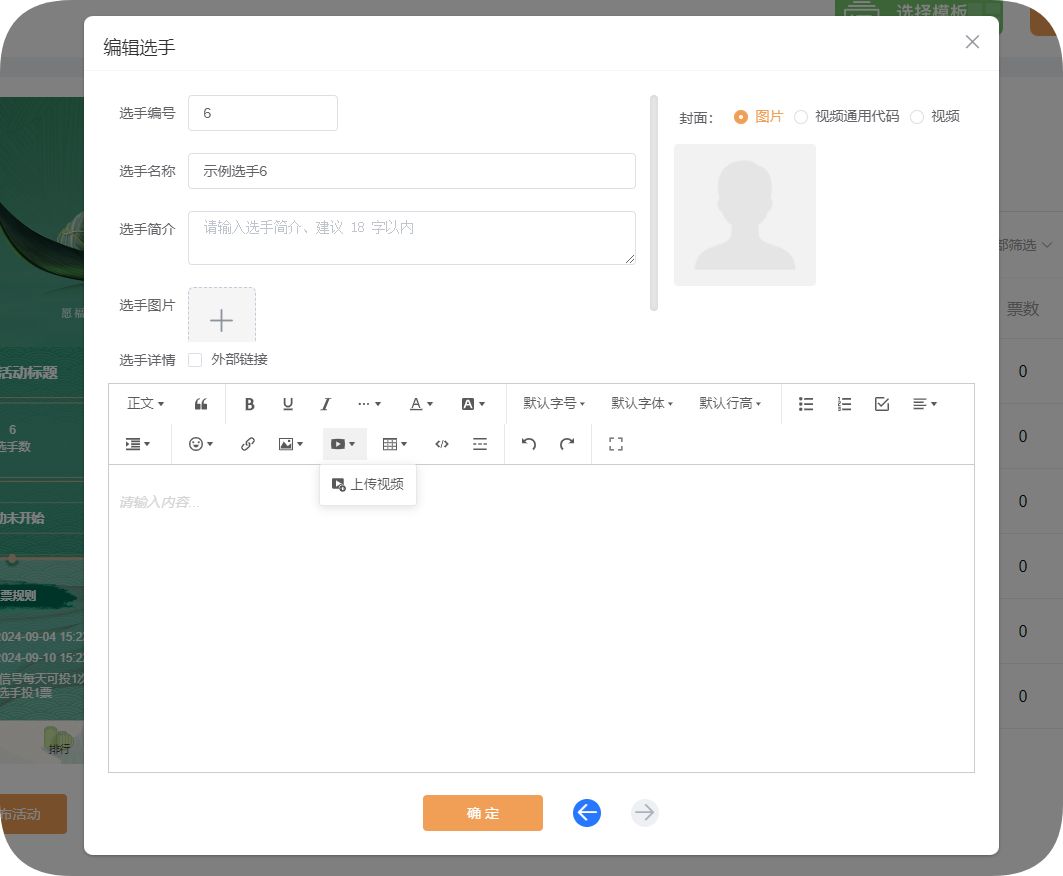Toggle italic text style
Image resolution: width=1063 pixels, height=876 pixels.
[325, 404]
